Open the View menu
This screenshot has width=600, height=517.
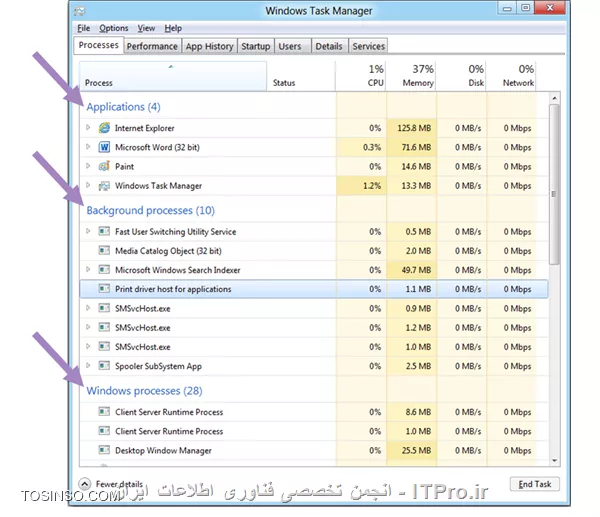click(x=146, y=28)
